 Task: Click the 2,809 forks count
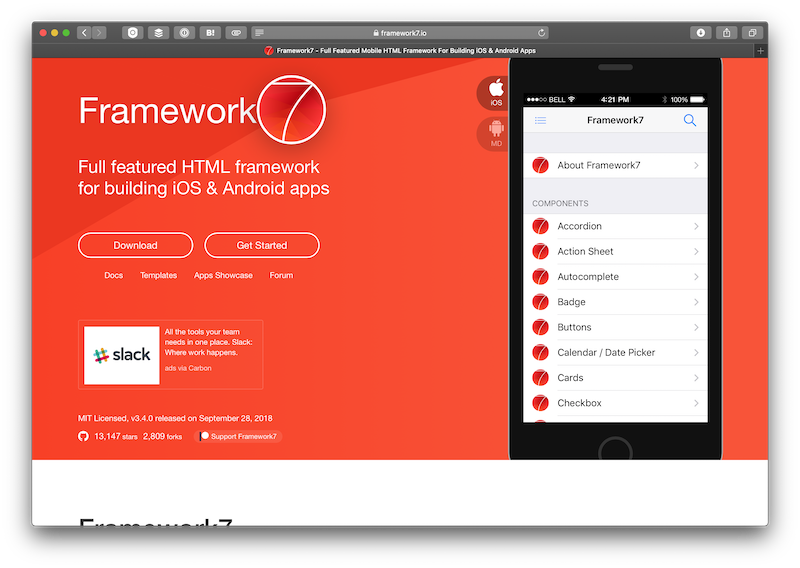162,436
